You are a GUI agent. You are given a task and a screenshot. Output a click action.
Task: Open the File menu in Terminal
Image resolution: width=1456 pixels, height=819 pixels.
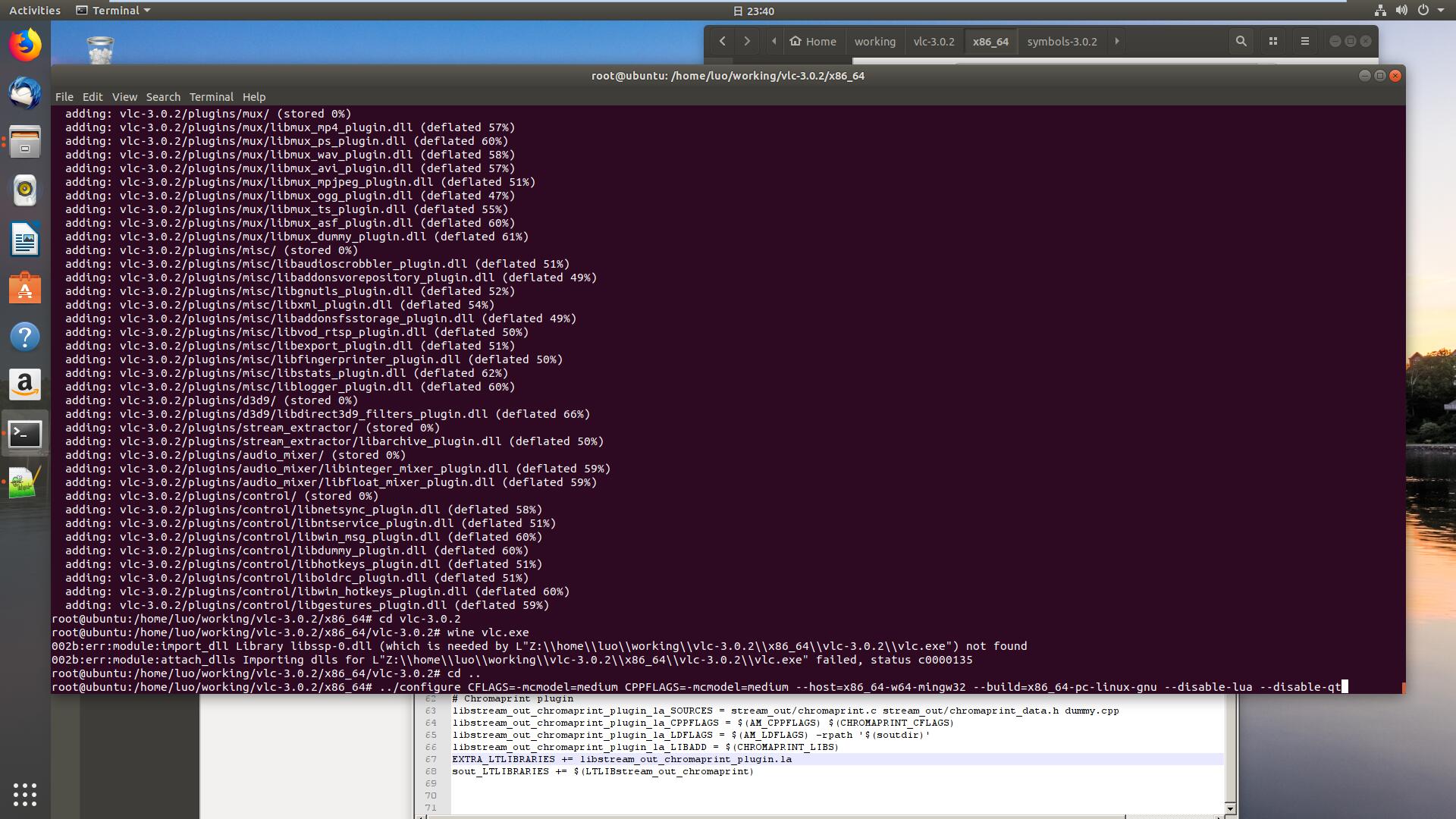tap(64, 97)
